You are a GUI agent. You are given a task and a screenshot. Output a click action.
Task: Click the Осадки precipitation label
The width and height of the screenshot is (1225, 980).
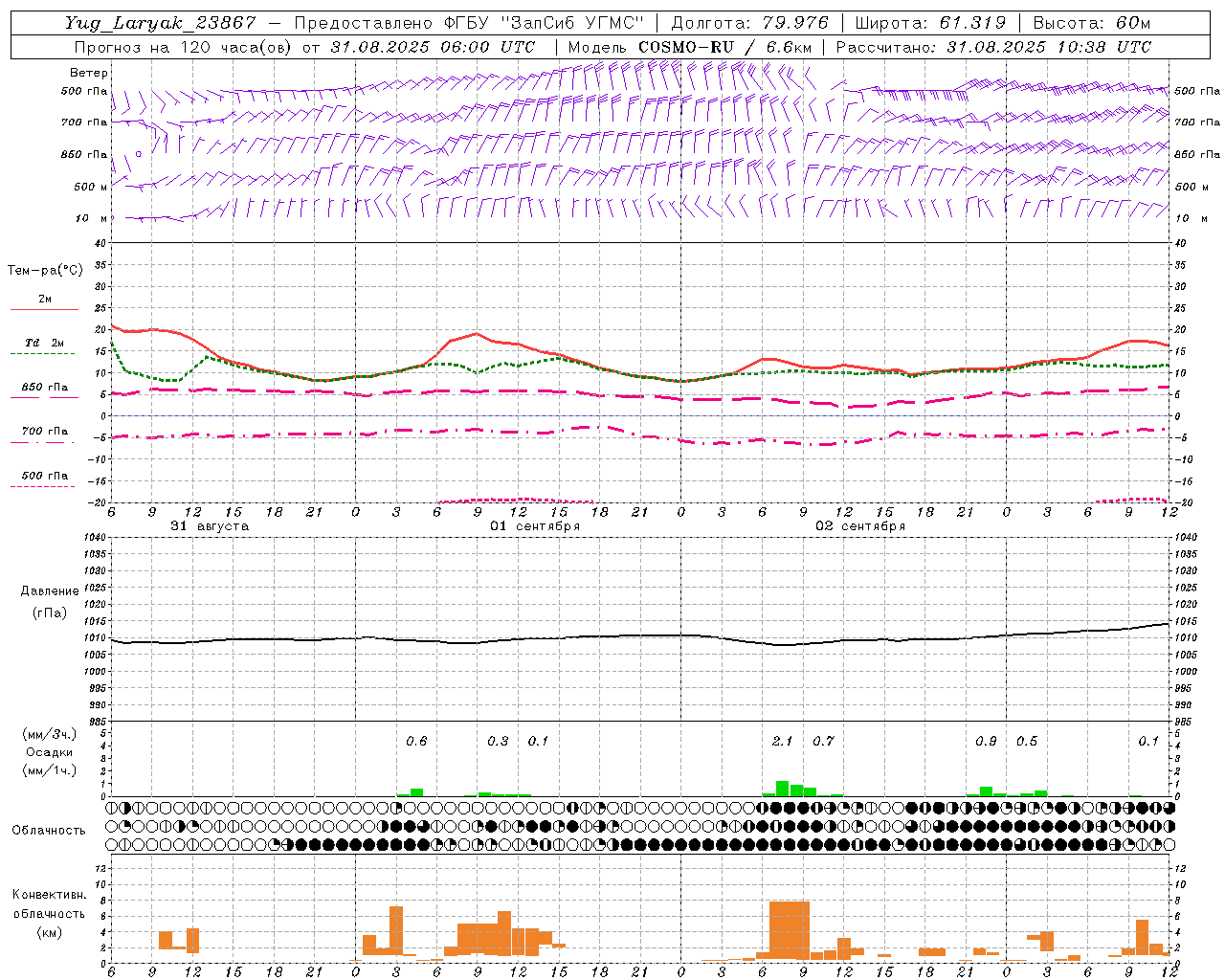50,752
